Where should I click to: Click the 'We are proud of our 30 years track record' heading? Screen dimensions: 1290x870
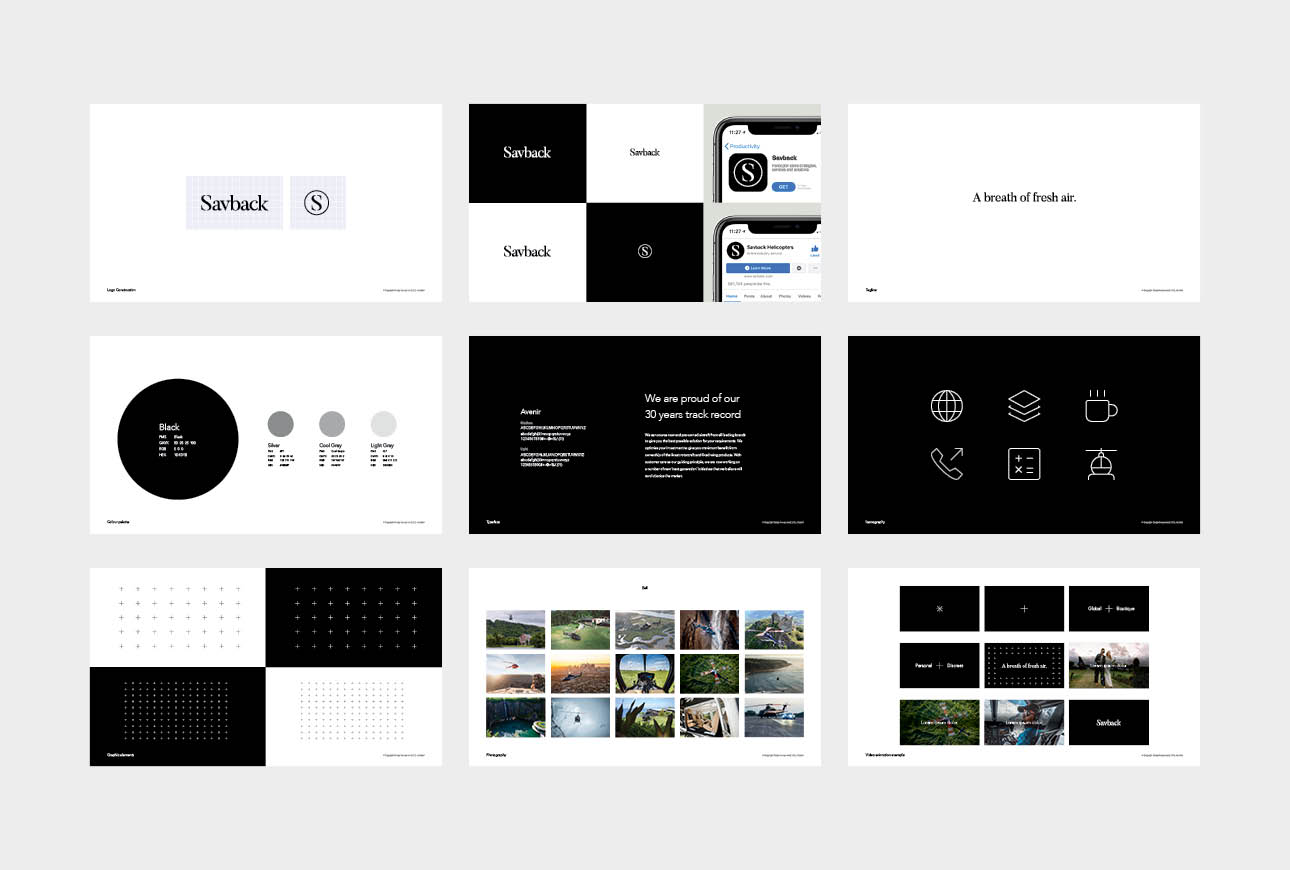pyautogui.click(x=693, y=406)
